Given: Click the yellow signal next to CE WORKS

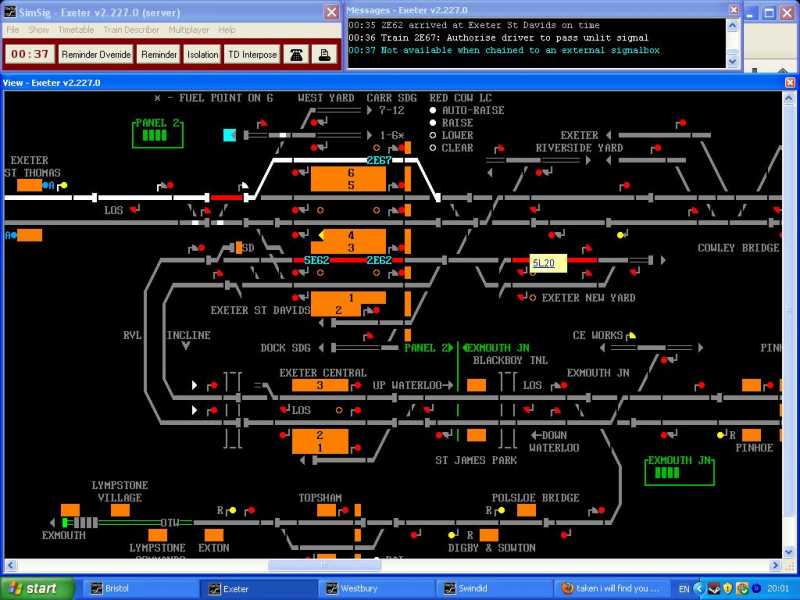Looking at the screenshot, I should pos(632,335).
